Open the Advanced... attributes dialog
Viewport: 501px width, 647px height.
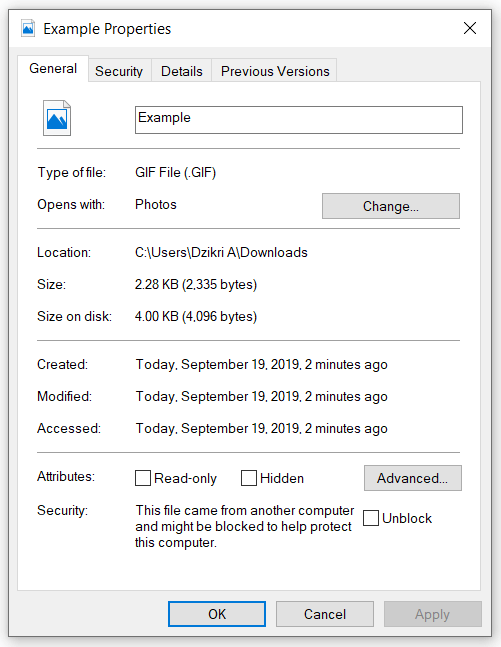(x=413, y=478)
